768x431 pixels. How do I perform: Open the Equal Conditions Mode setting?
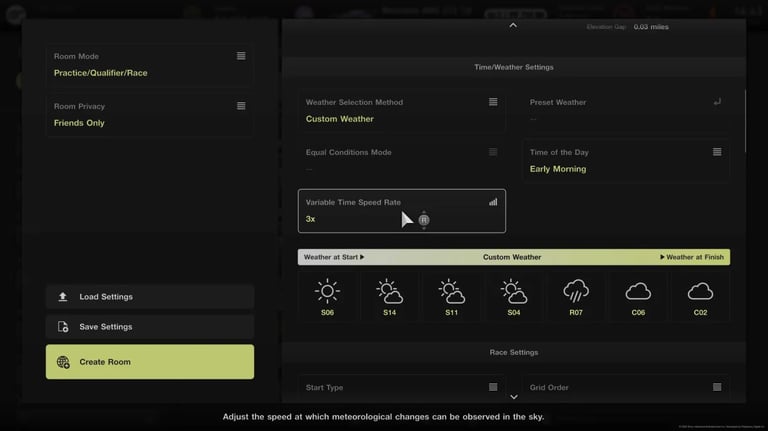coord(402,161)
